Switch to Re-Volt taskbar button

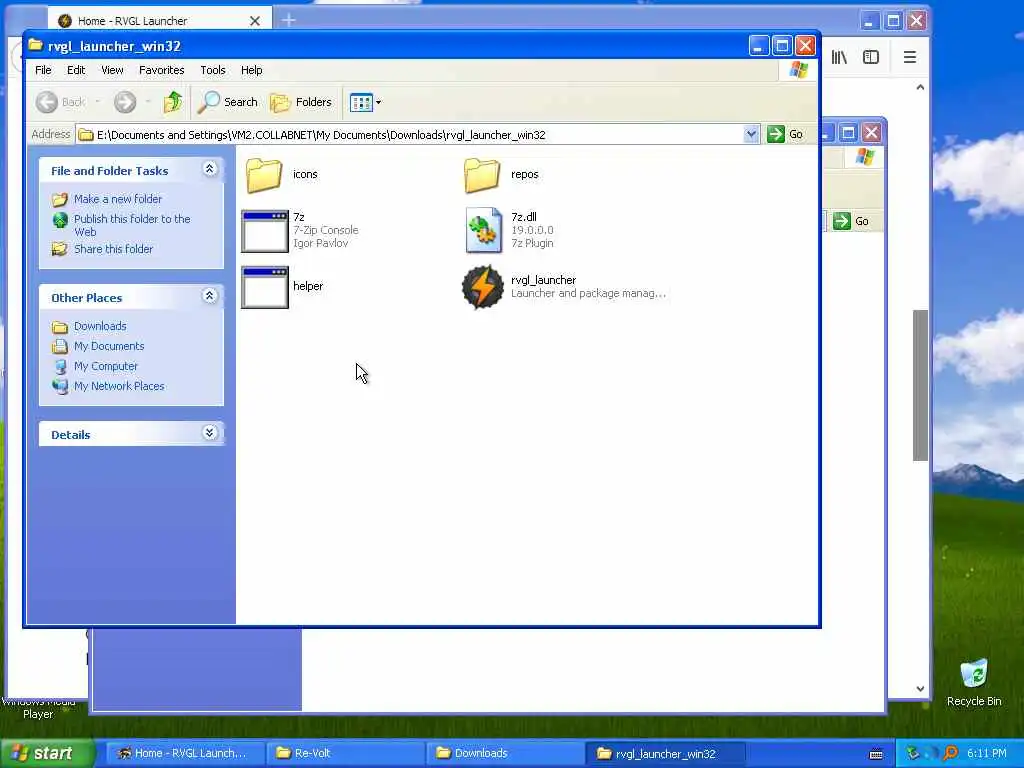click(x=345, y=754)
